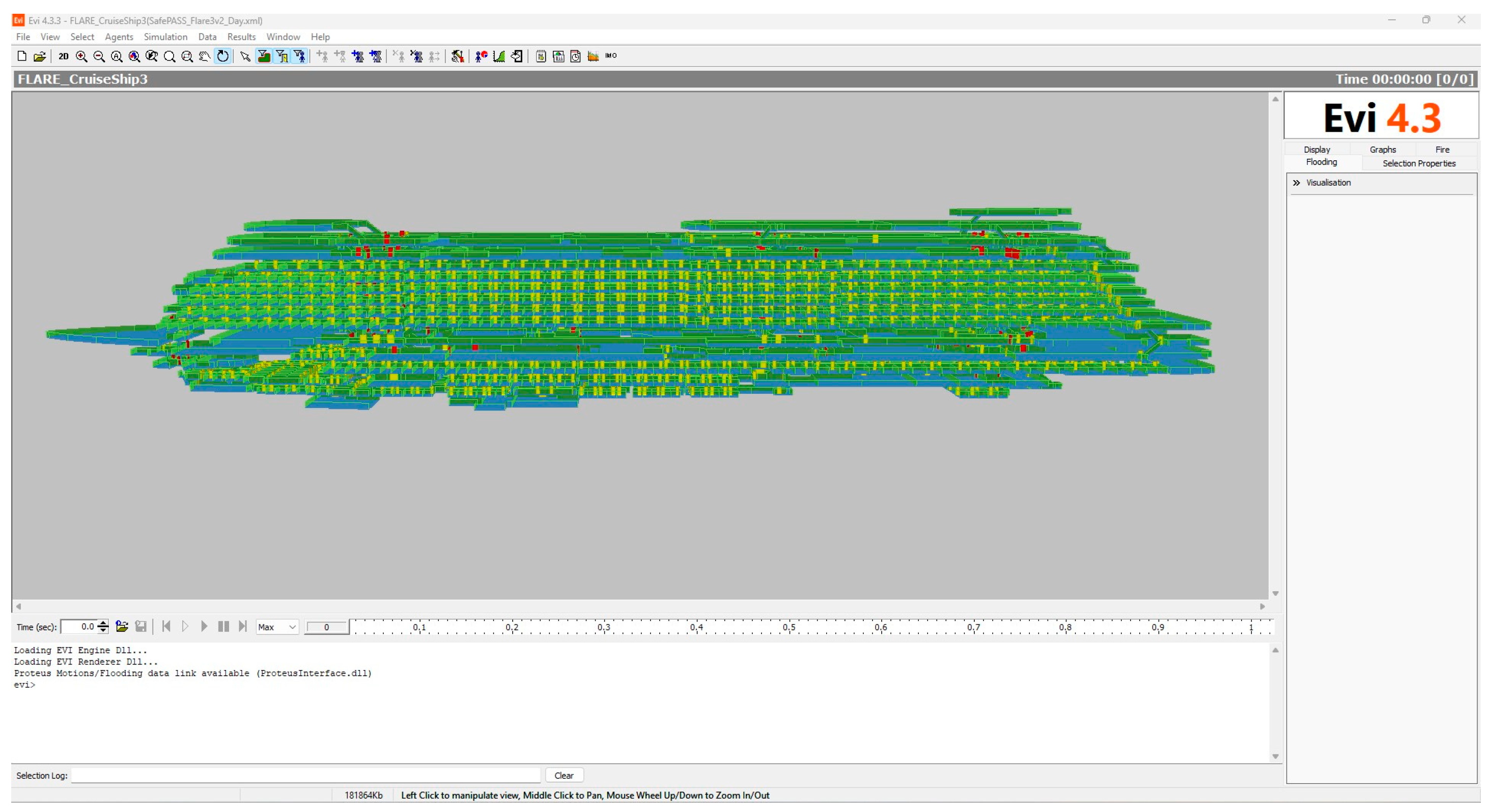Screen dimensions: 1489x812
Task: Switch to 2D view mode
Action: pyautogui.click(x=64, y=56)
